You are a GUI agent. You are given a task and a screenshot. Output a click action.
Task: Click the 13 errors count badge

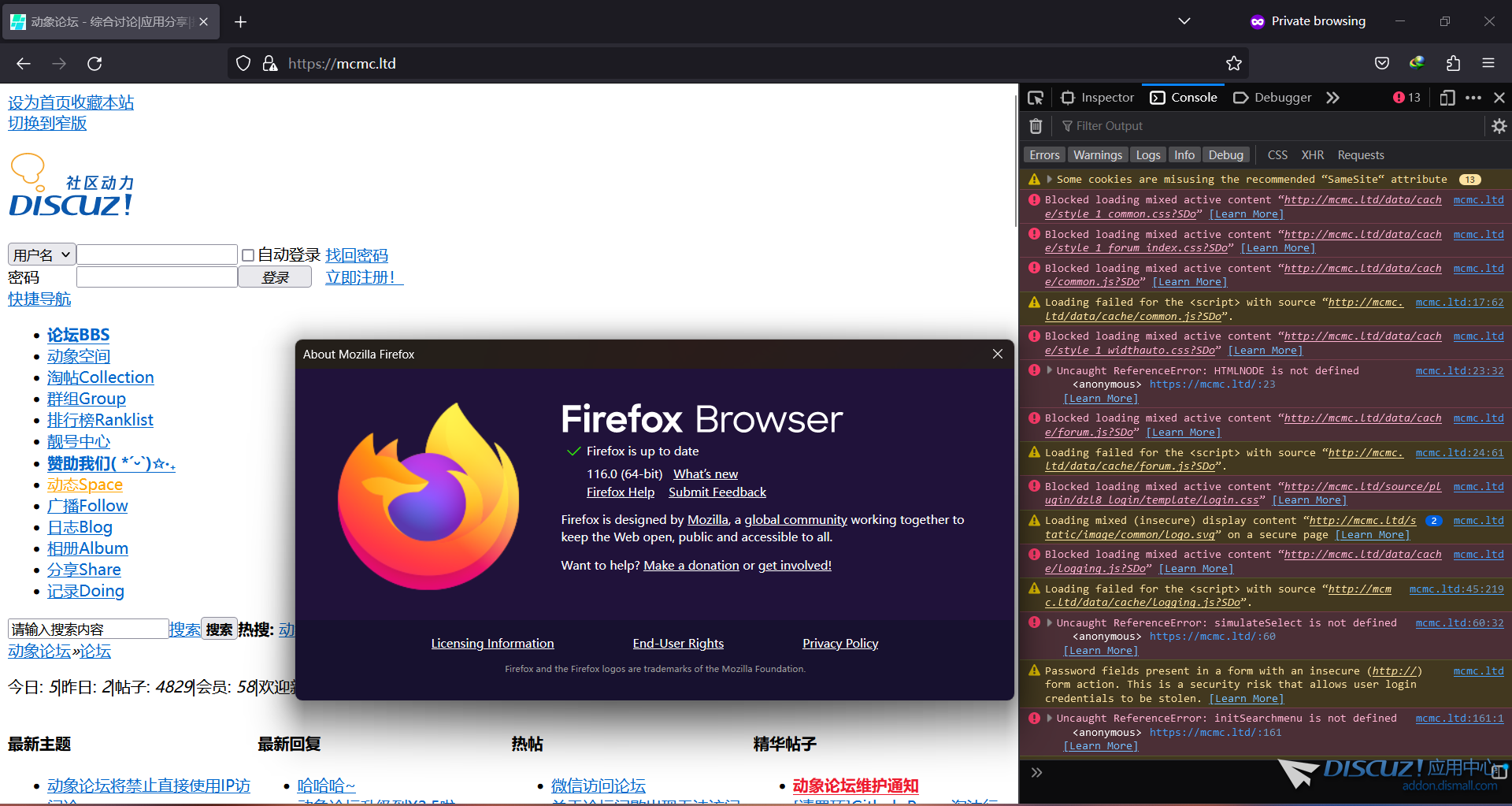1406,98
